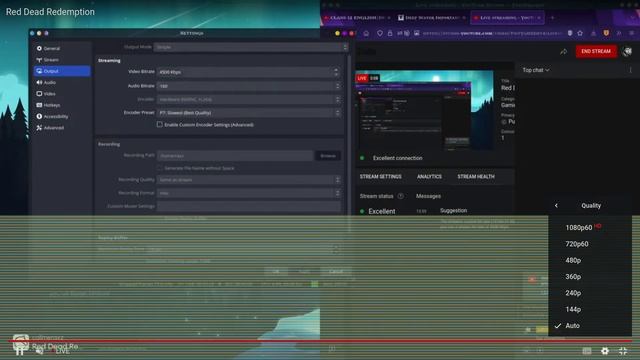Image resolution: width=640 pixels, height=360 pixels.
Task: Open the player settings gear icon
Action: coord(605,351)
